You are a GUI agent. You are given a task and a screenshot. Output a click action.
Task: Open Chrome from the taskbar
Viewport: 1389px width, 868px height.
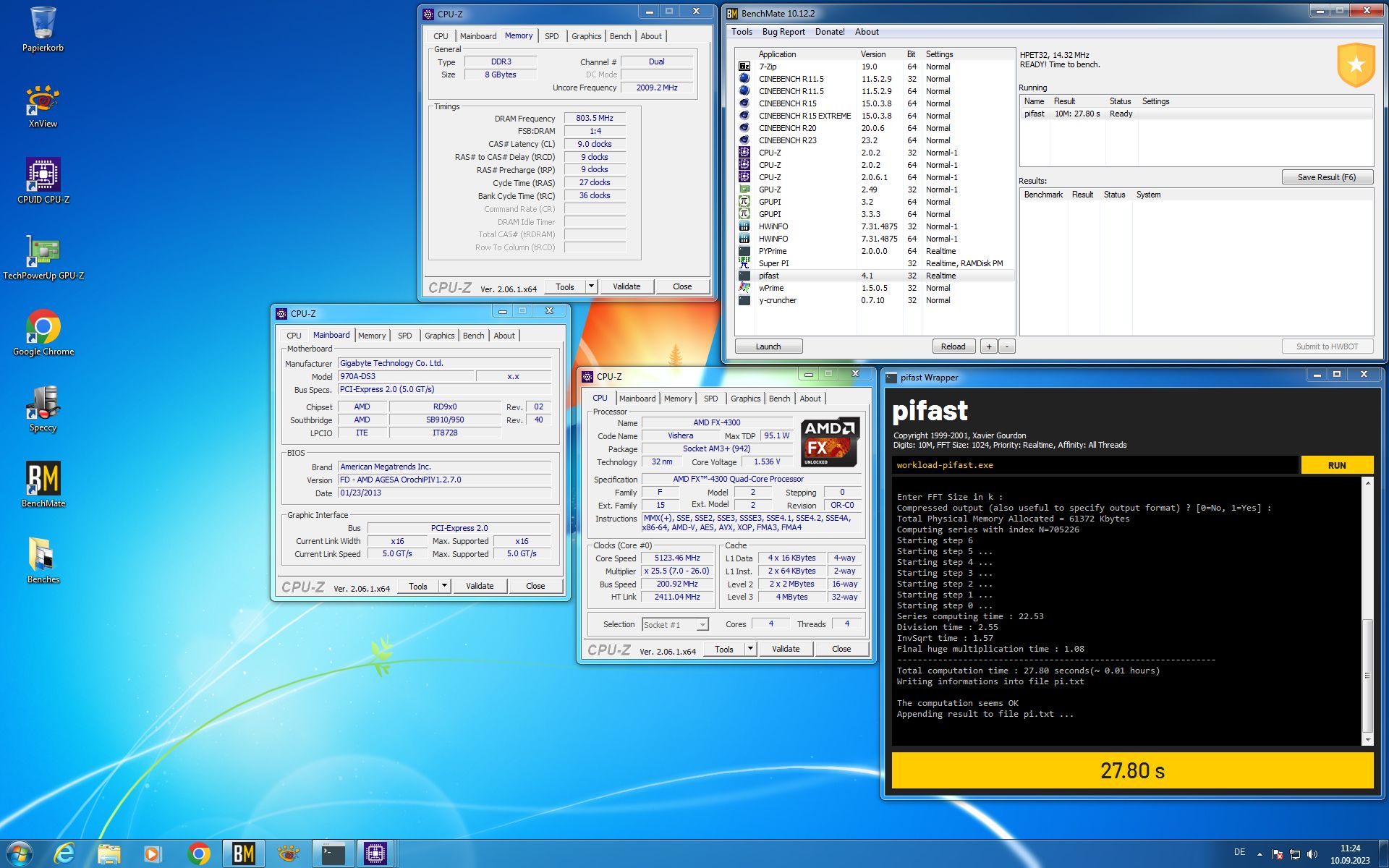pyautogui.click(x=198, y=854)
